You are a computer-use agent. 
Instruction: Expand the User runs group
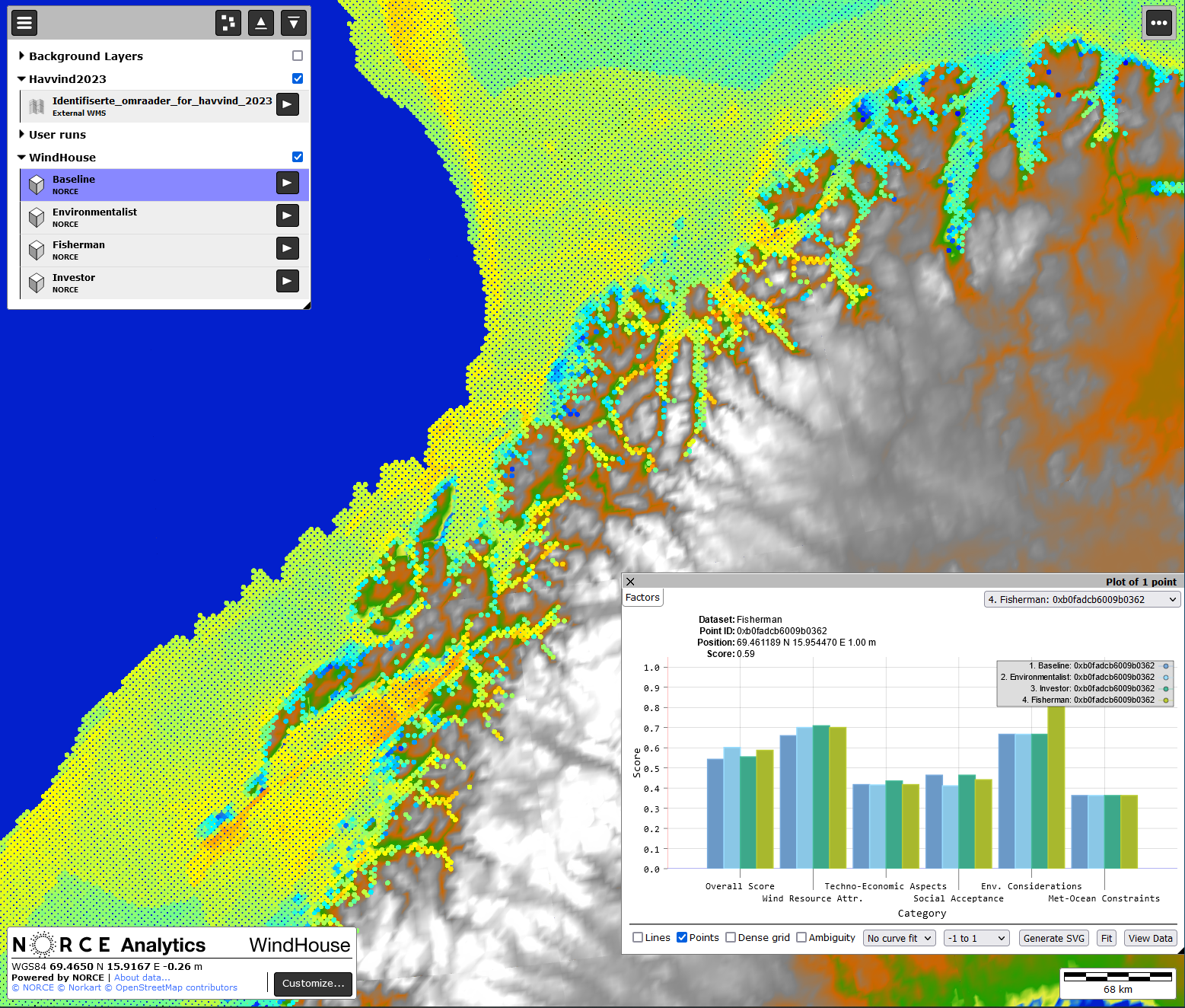tap(22, 135)
